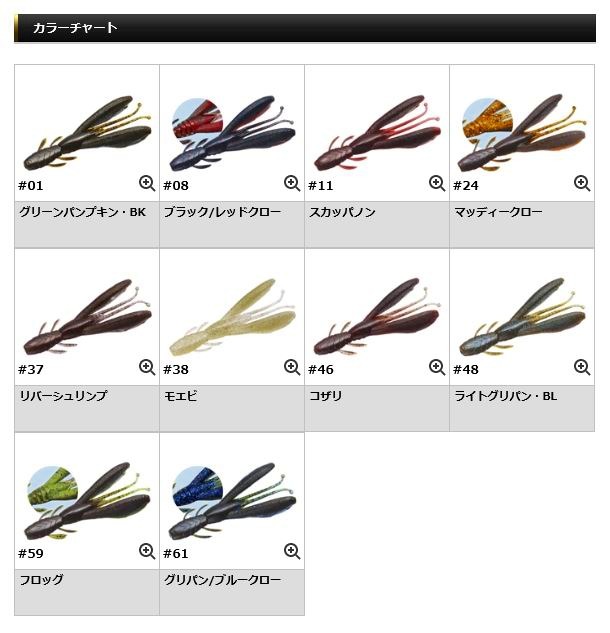Click the magnifier icon on color #48
Screen dimensions: 610x633
[x=582, y=367]
